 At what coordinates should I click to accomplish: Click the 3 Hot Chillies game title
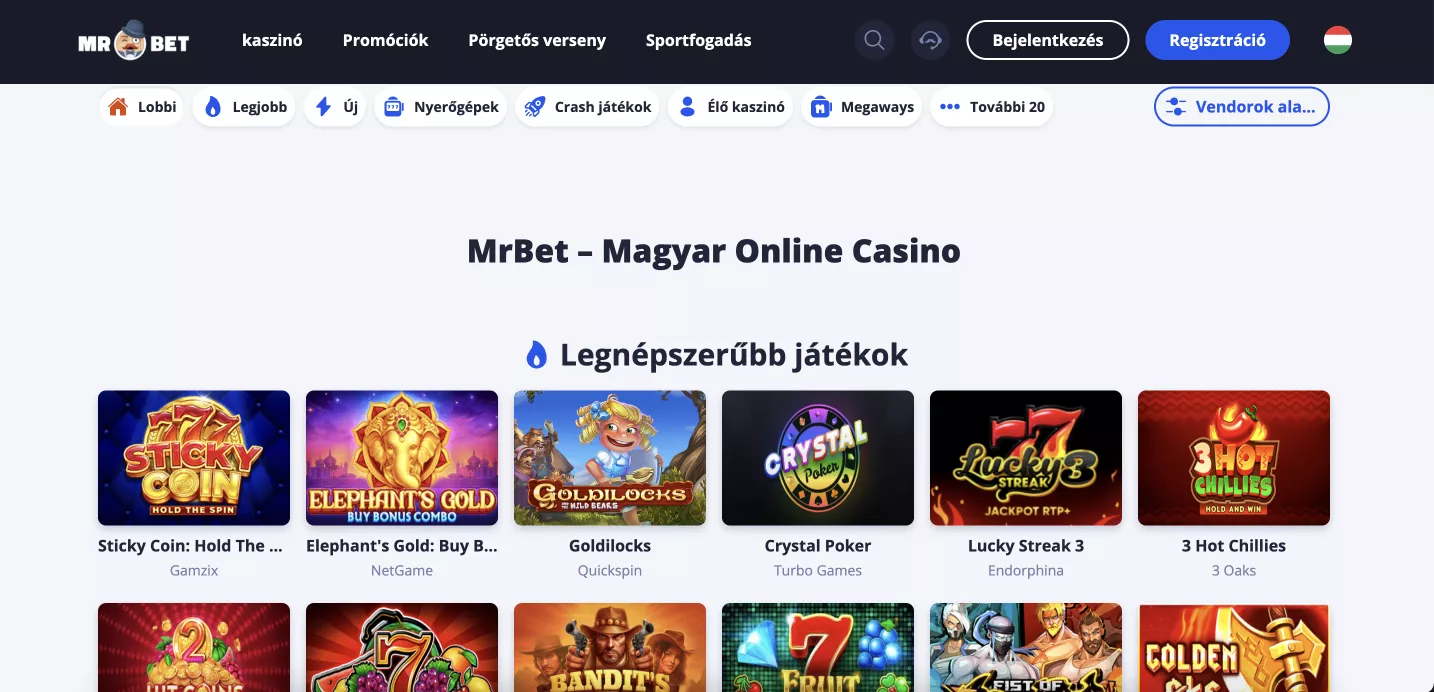point(1234,546)
